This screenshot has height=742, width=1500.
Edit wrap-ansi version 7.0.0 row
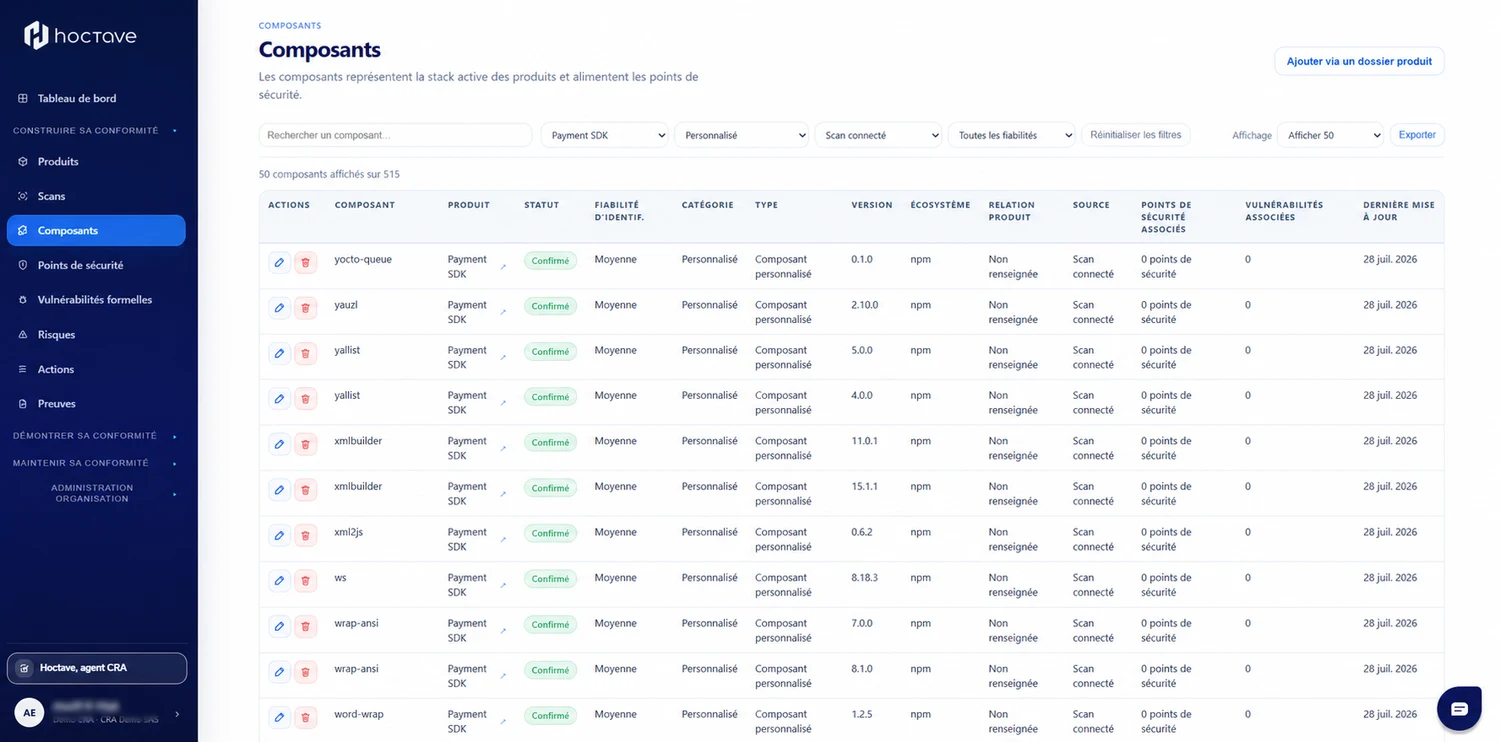tap(279, 627)
